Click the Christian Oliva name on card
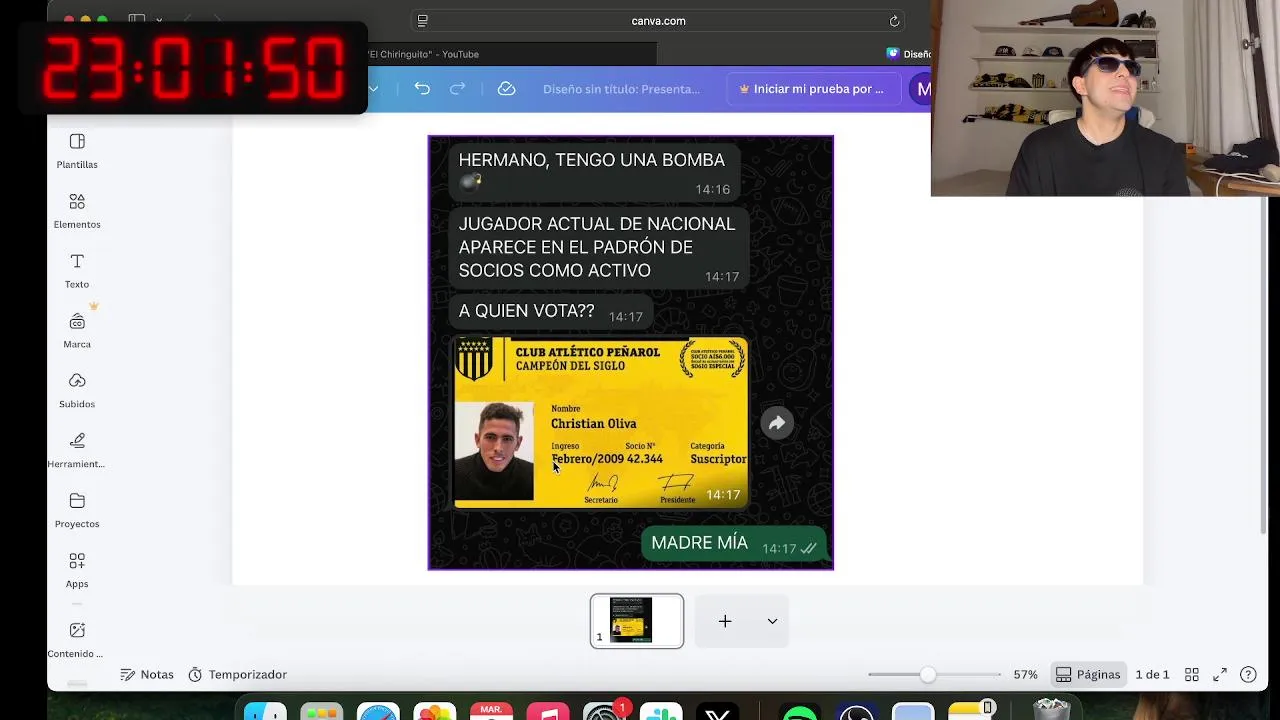Viewport: 1280px width, 720px height. (593, 424)
